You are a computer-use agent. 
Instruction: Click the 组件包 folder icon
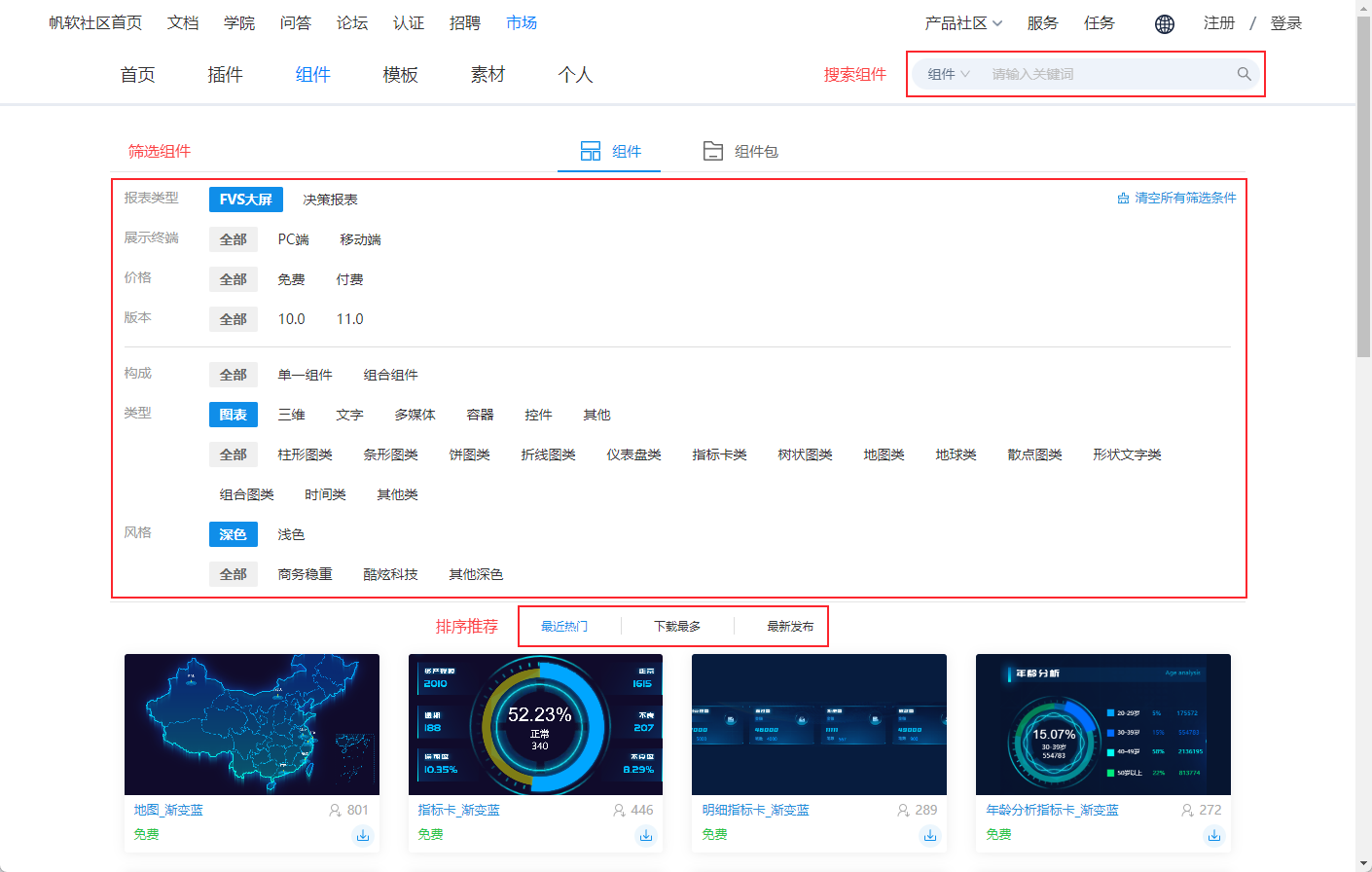[713, 151]
